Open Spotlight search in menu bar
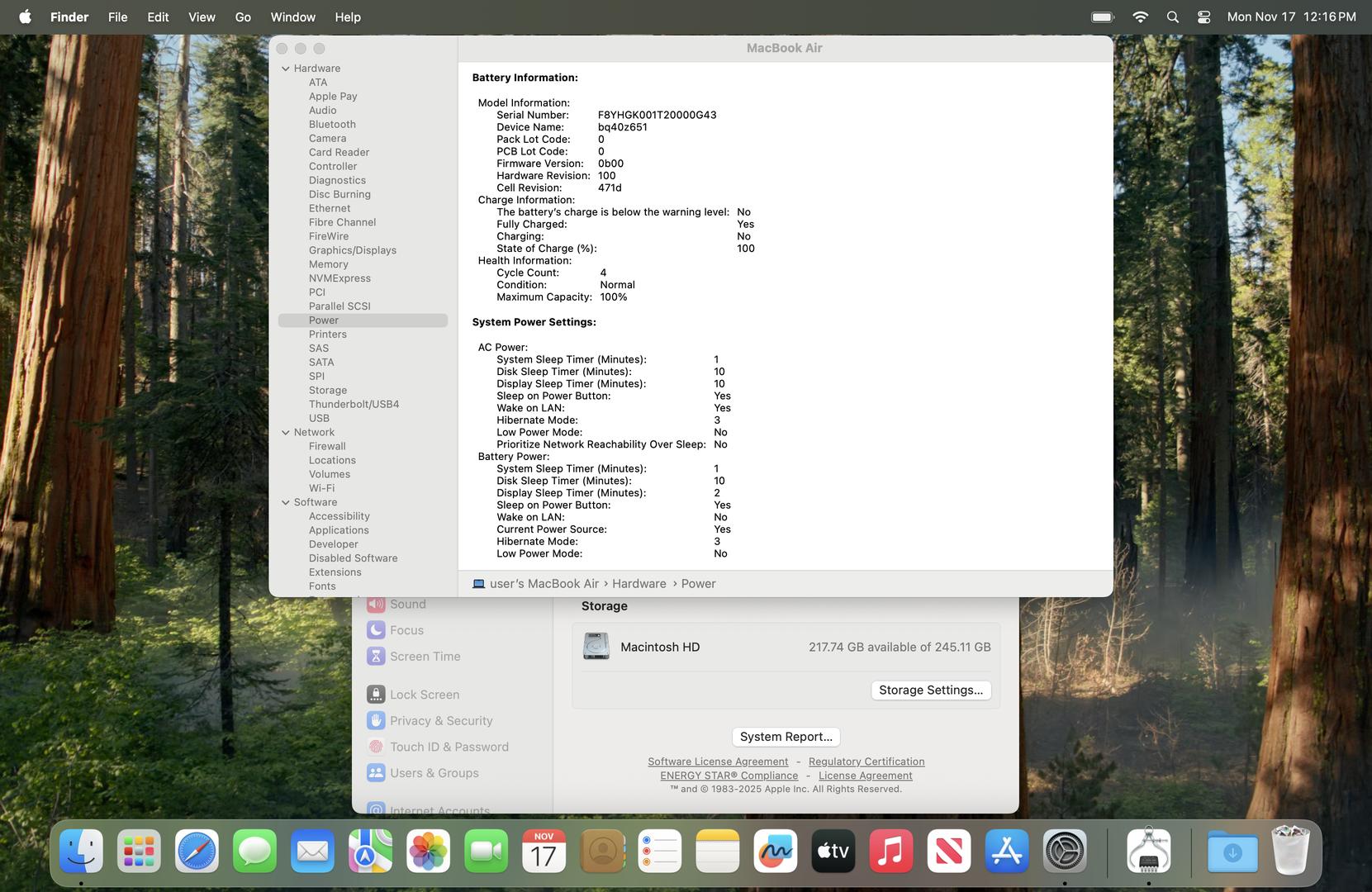Screen dimensions: 1372x892 [x=1172, y=17]
